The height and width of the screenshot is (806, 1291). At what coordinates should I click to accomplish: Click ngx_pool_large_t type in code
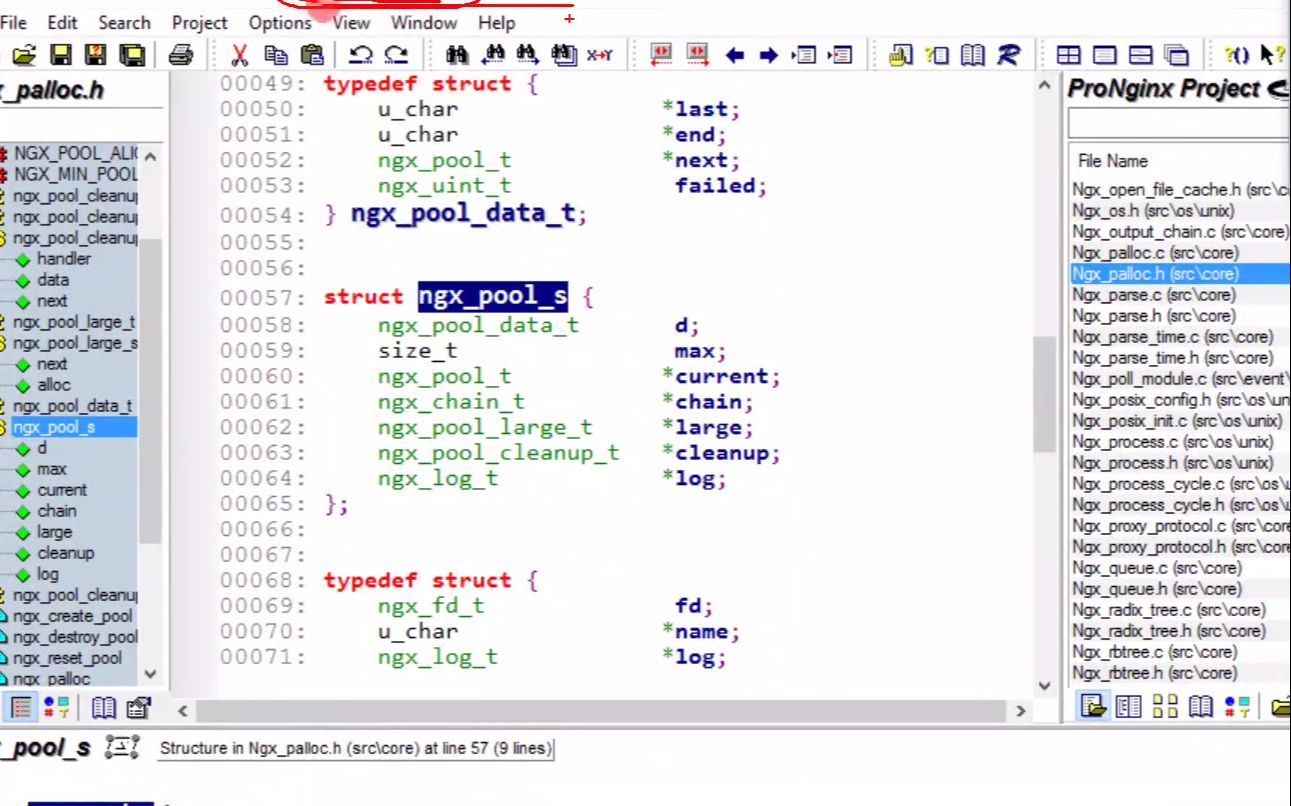485,427
